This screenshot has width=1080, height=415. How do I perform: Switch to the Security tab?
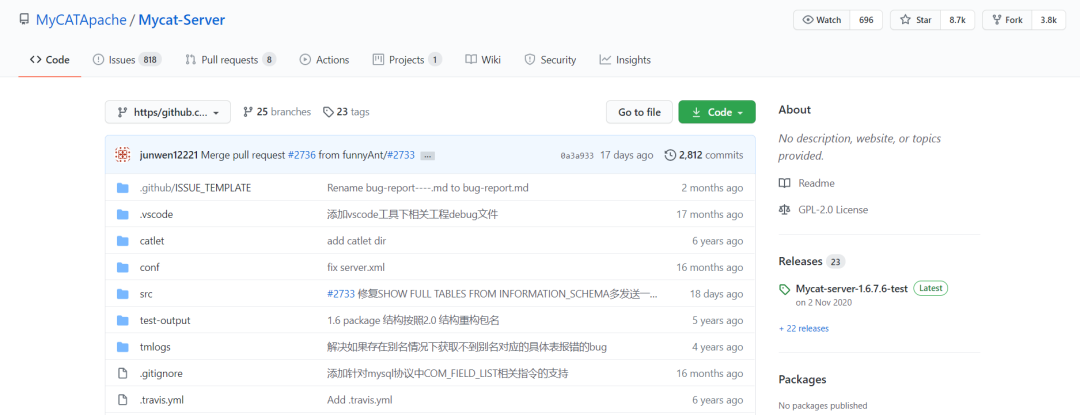550,60
